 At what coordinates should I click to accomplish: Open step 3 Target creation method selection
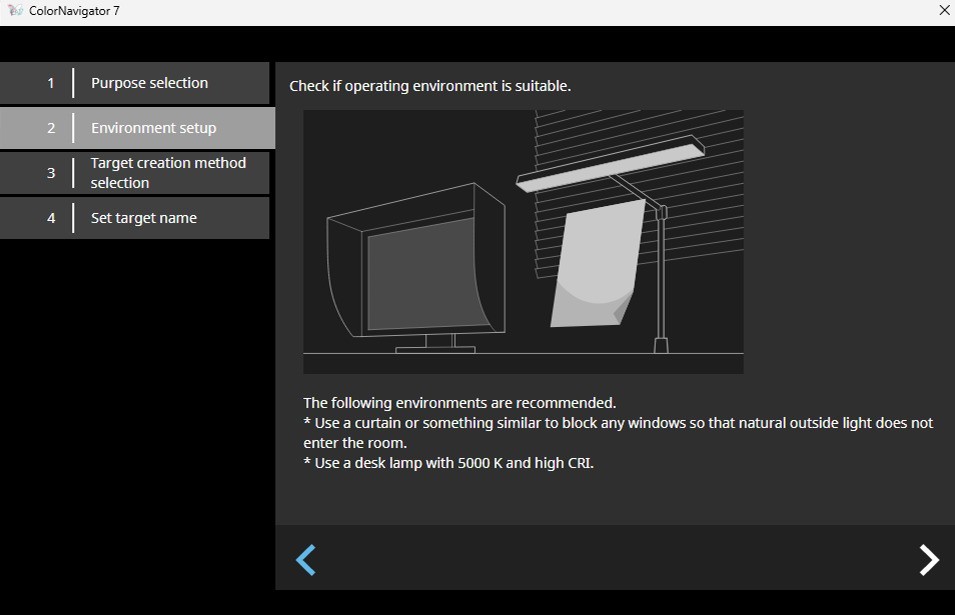pos(135,173)
